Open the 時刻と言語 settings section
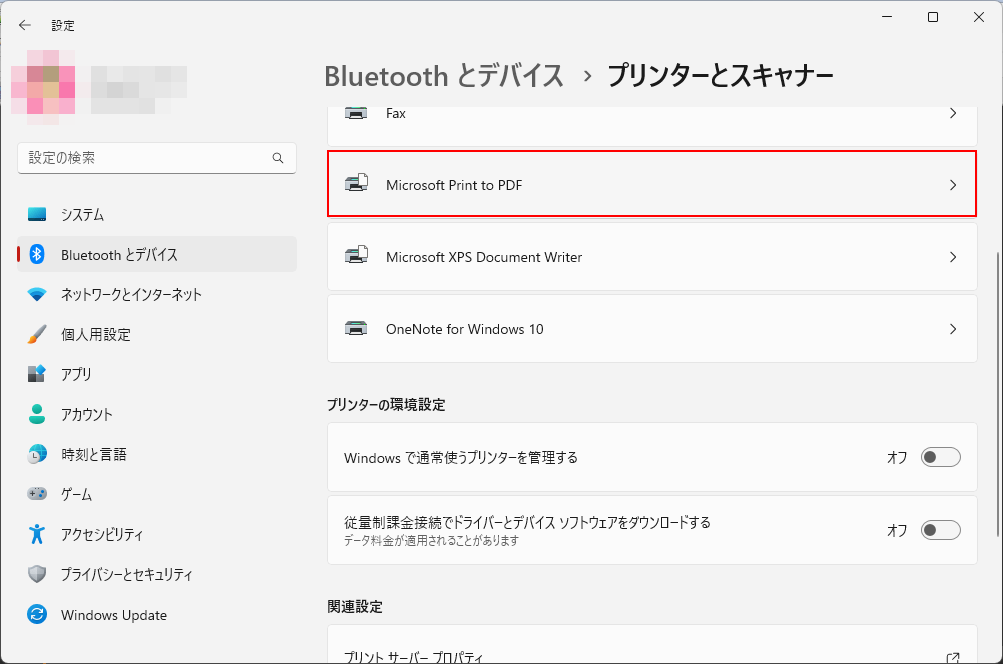 click(94, 454)
